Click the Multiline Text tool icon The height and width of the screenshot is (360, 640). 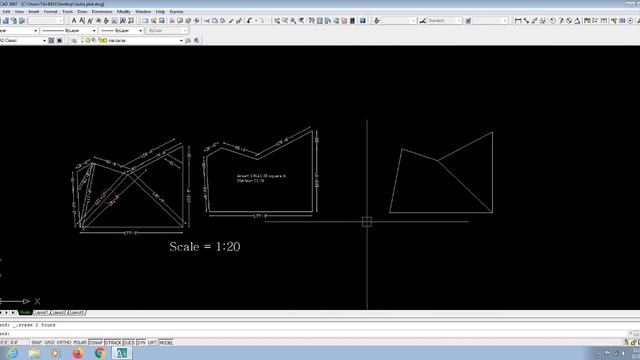coord(74,21)
